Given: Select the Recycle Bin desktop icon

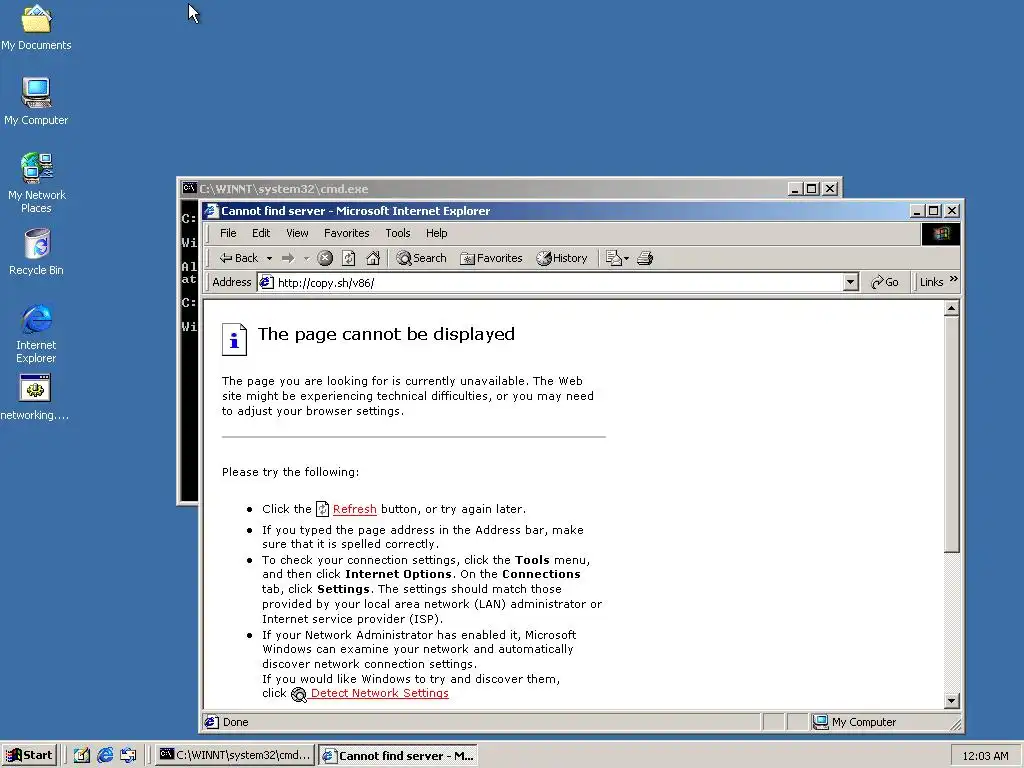Looking at the screenshot, I should pyautogui.click(x=36, y=251).
